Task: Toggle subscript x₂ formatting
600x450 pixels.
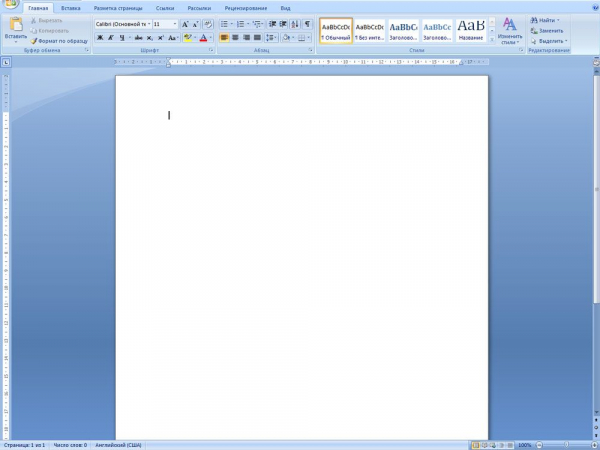Action: 150,38
